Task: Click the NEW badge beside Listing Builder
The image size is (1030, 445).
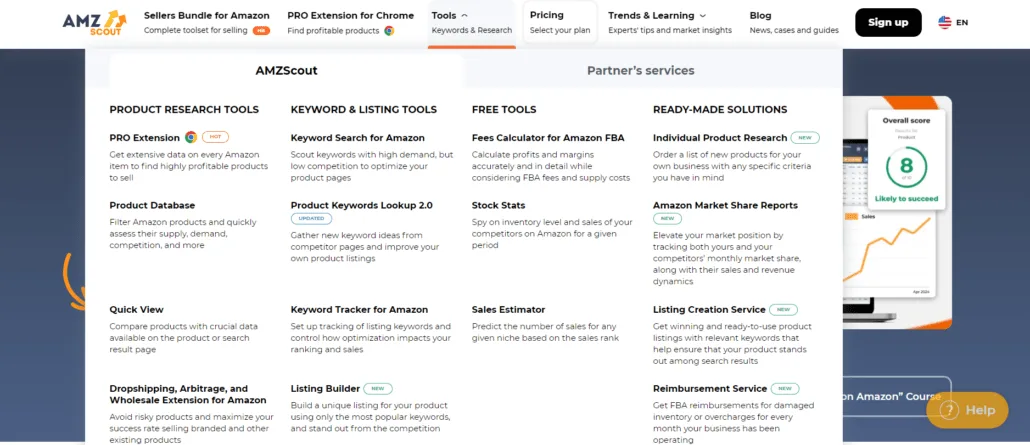Action: point(378,388)
